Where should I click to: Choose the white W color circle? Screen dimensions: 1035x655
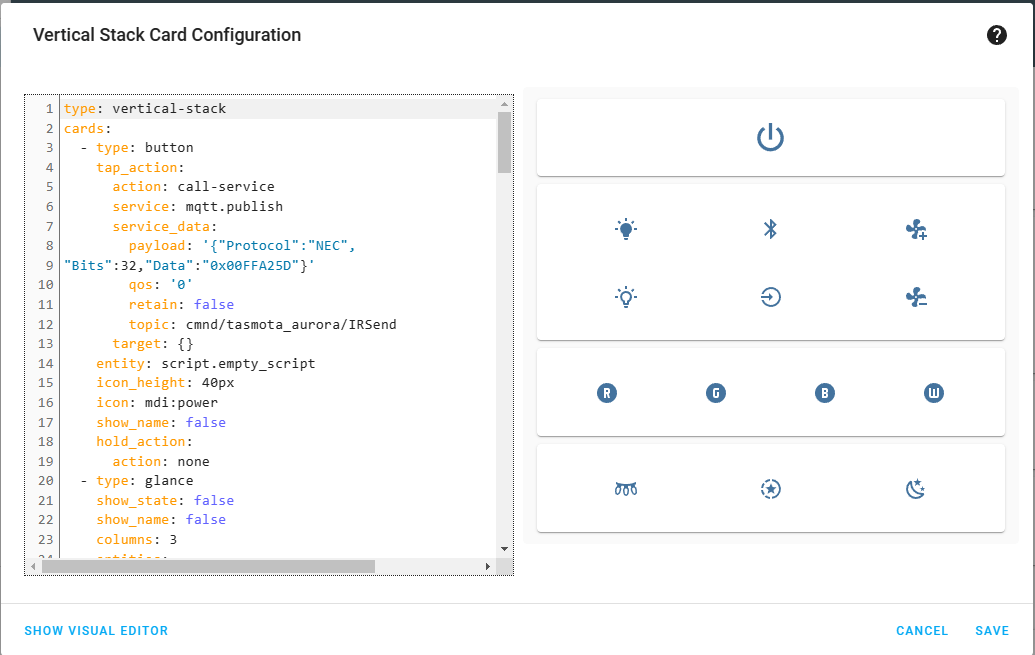[x=934, y=393]
